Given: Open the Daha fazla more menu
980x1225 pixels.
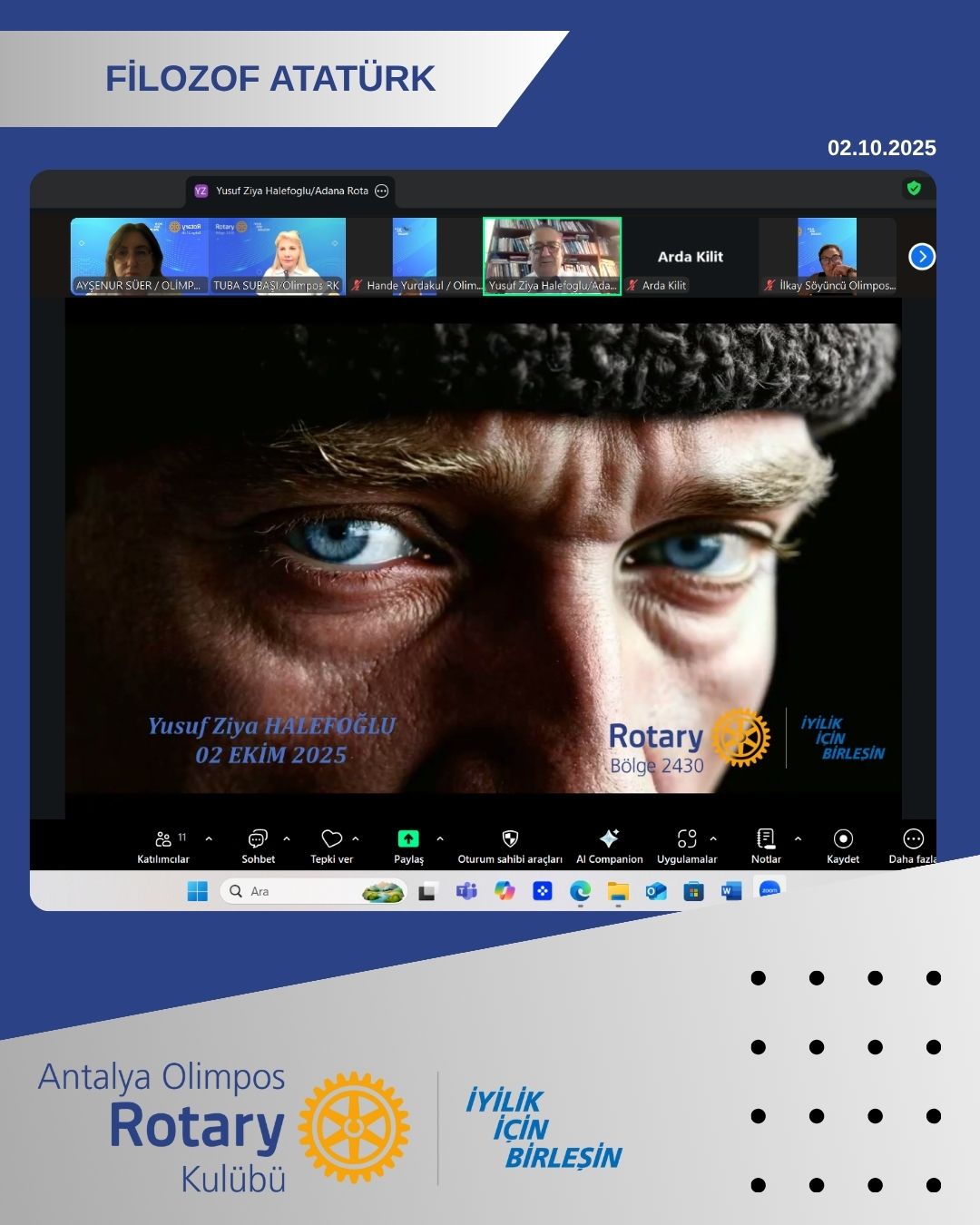Looking at the screenshot, I should (x=913, y=839).
